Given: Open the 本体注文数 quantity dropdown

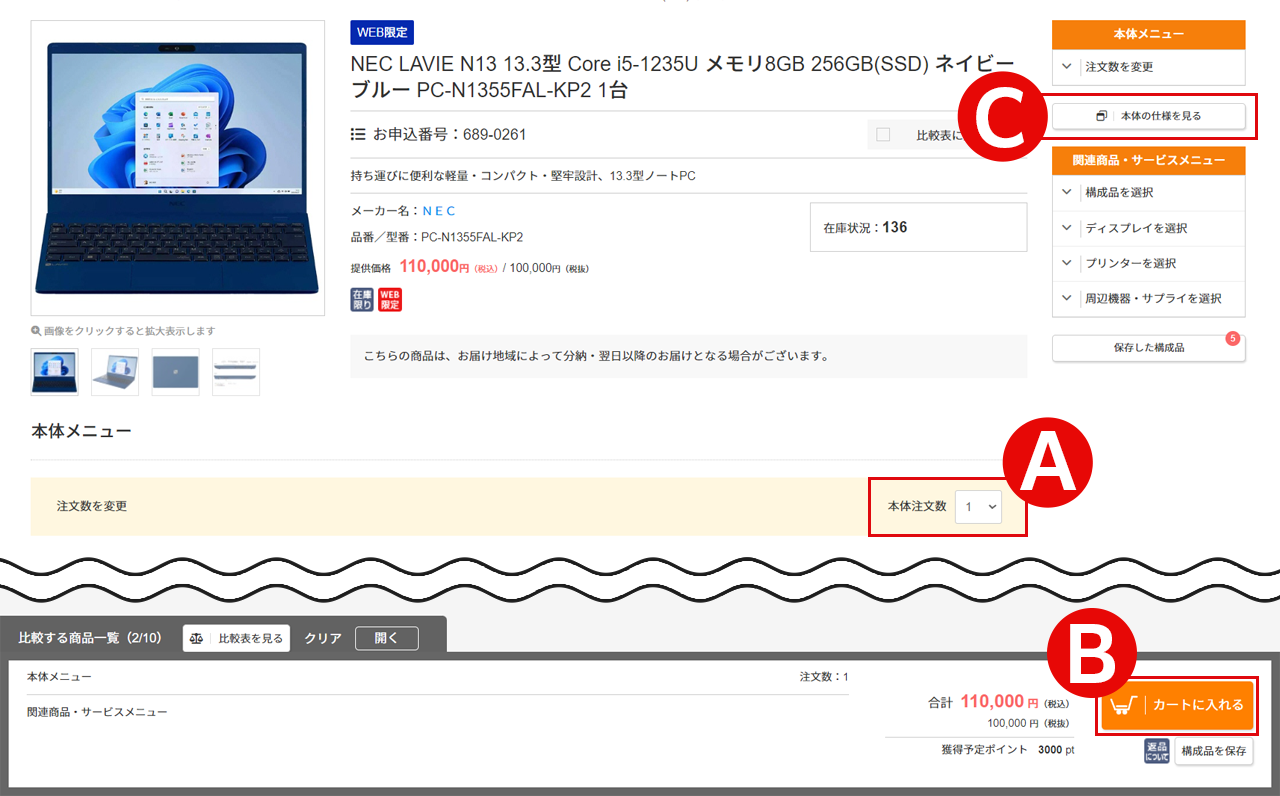Looking at the screenshot, I should coord(978,507).
